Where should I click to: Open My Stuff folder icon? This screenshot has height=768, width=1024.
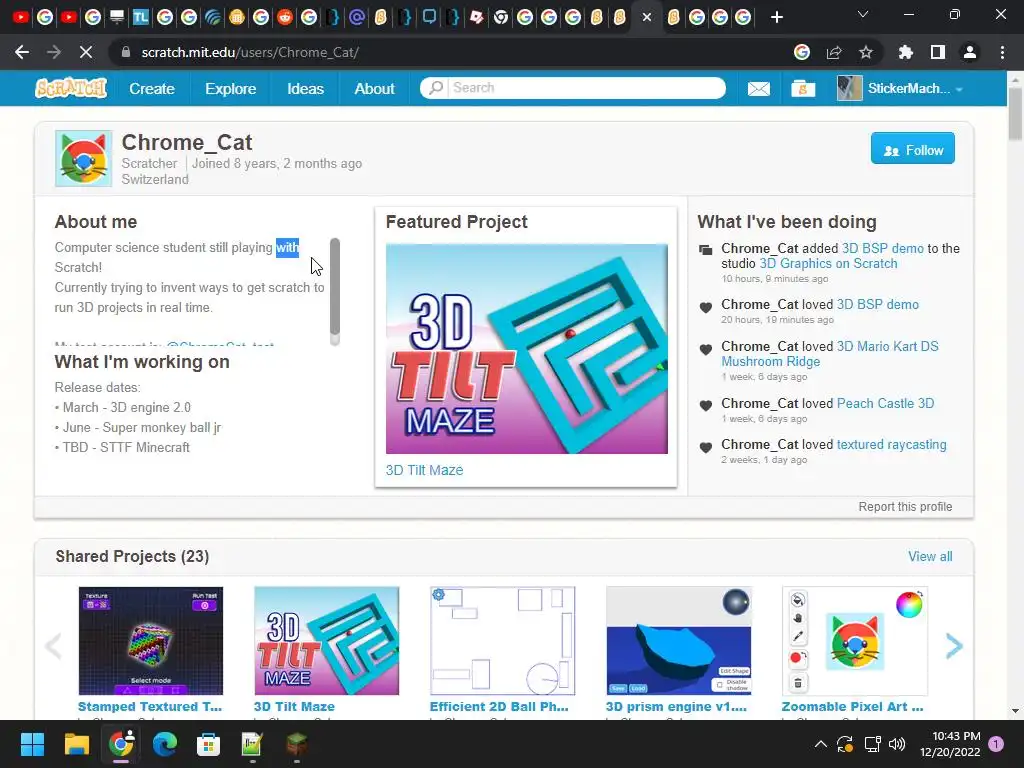point(803,88)
